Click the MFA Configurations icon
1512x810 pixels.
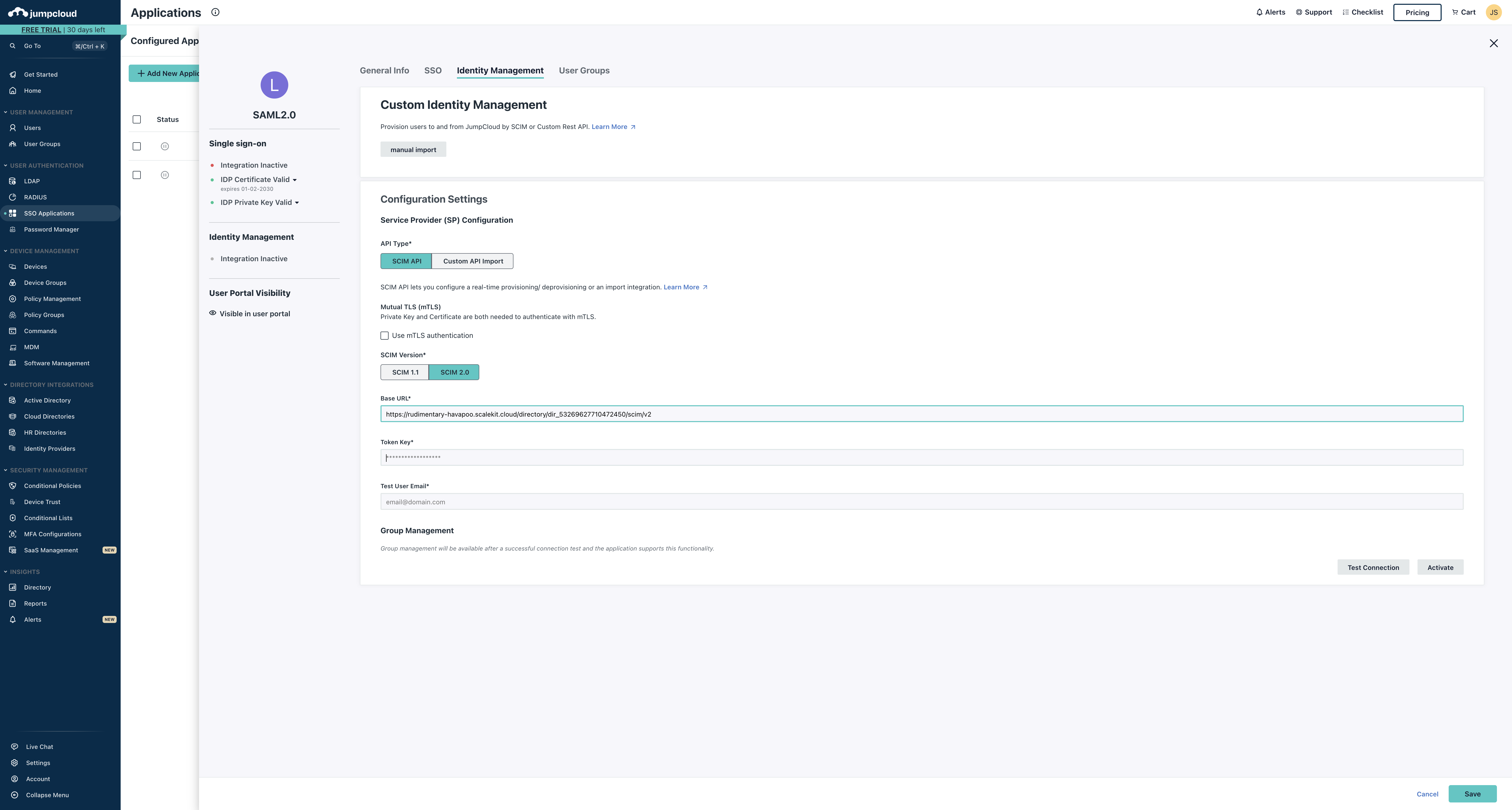pos(12,534)
